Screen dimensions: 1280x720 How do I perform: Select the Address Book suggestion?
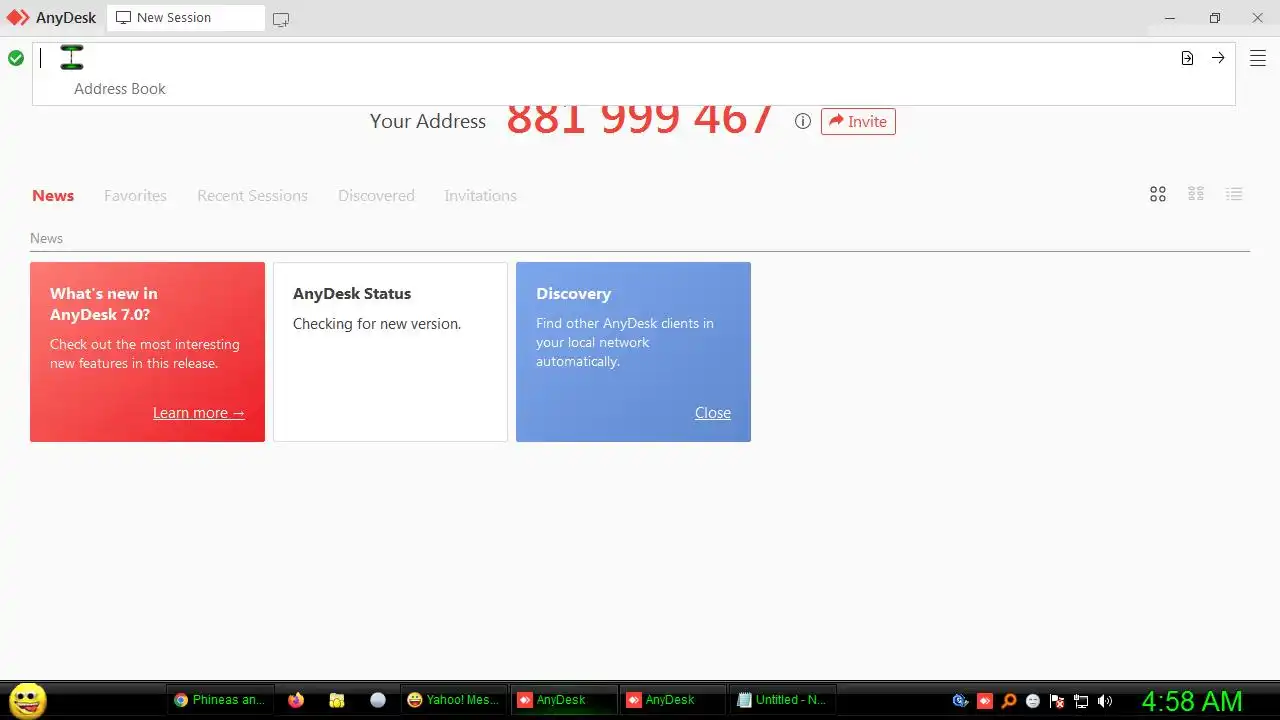click(120, 89)
